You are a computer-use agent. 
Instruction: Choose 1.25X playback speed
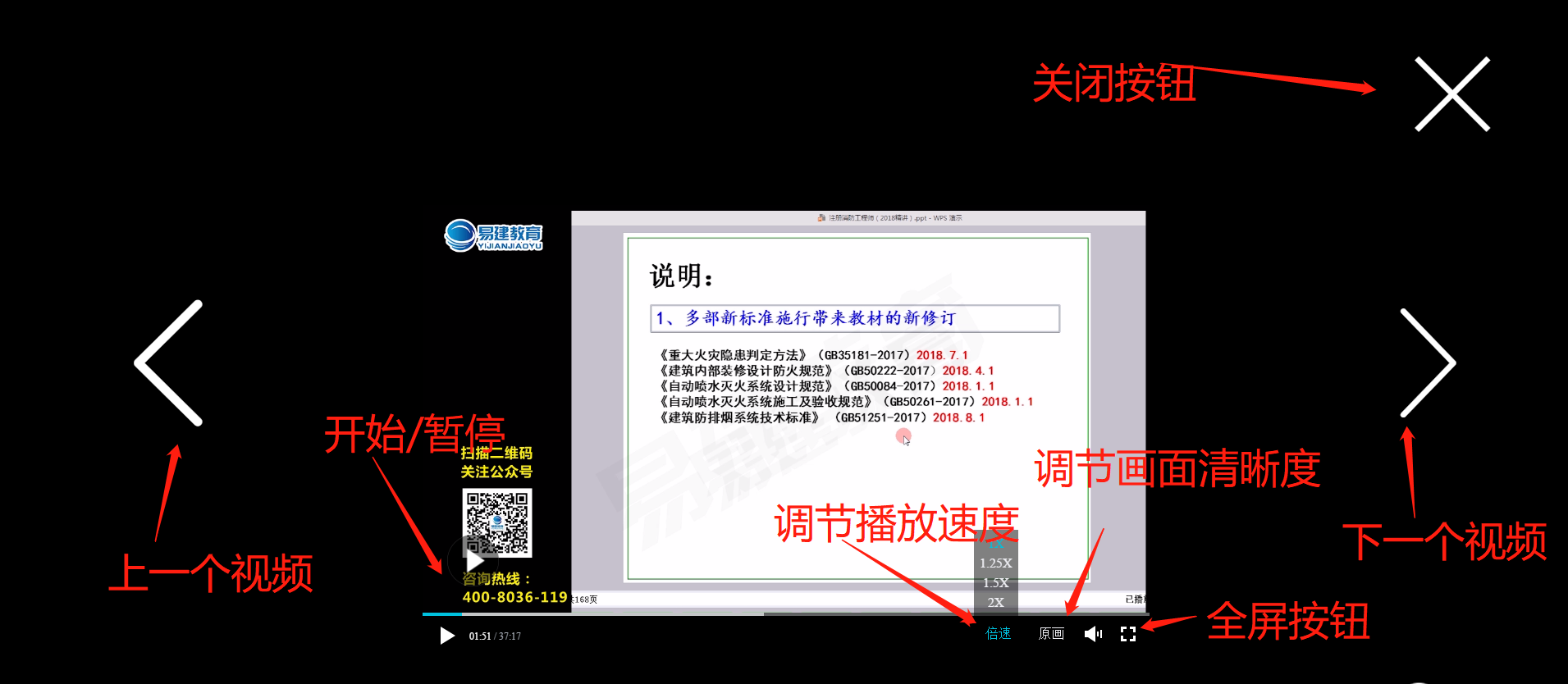tap(995, 563)
